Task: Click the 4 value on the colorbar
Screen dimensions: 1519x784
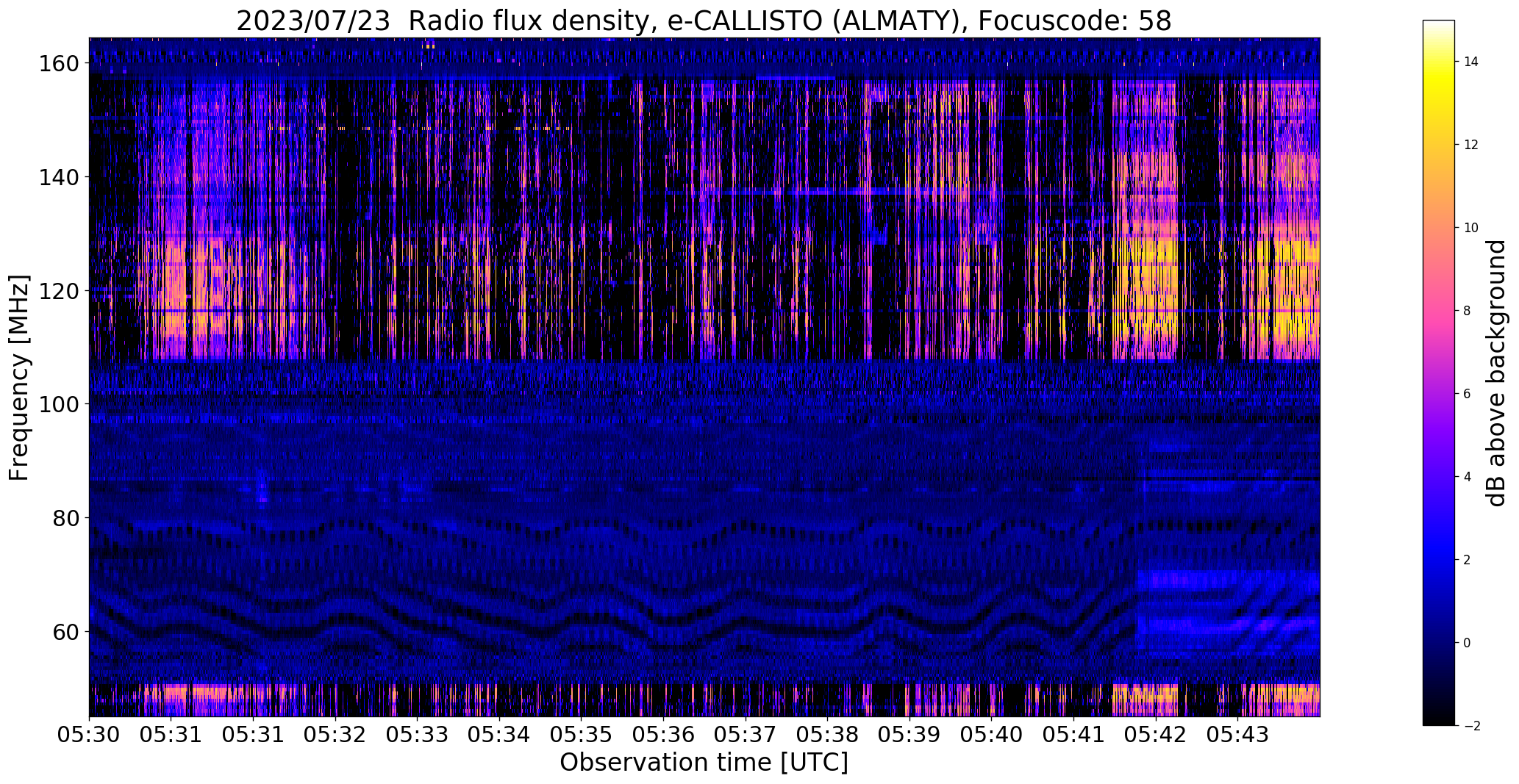Action: (1467, 477)
